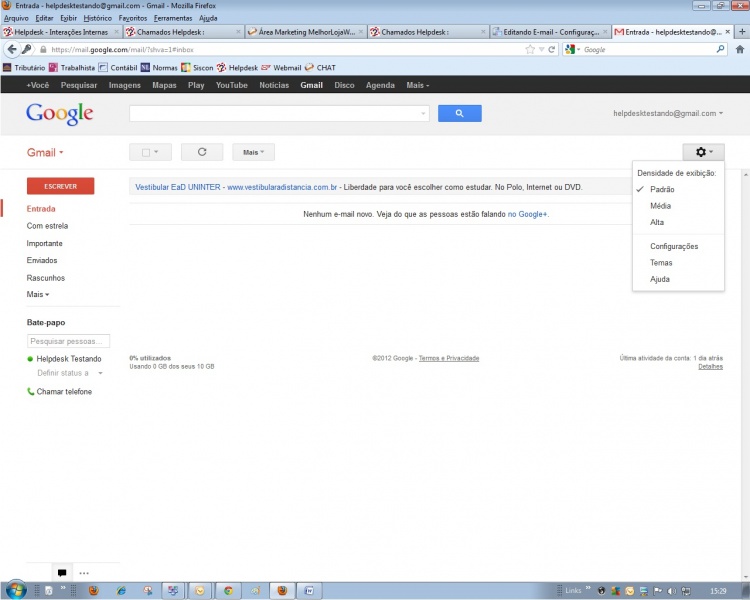The height and width of the screenshot is (600, 750).
Task: Open Word from the taskbar
Action: (x=309, y=591)
